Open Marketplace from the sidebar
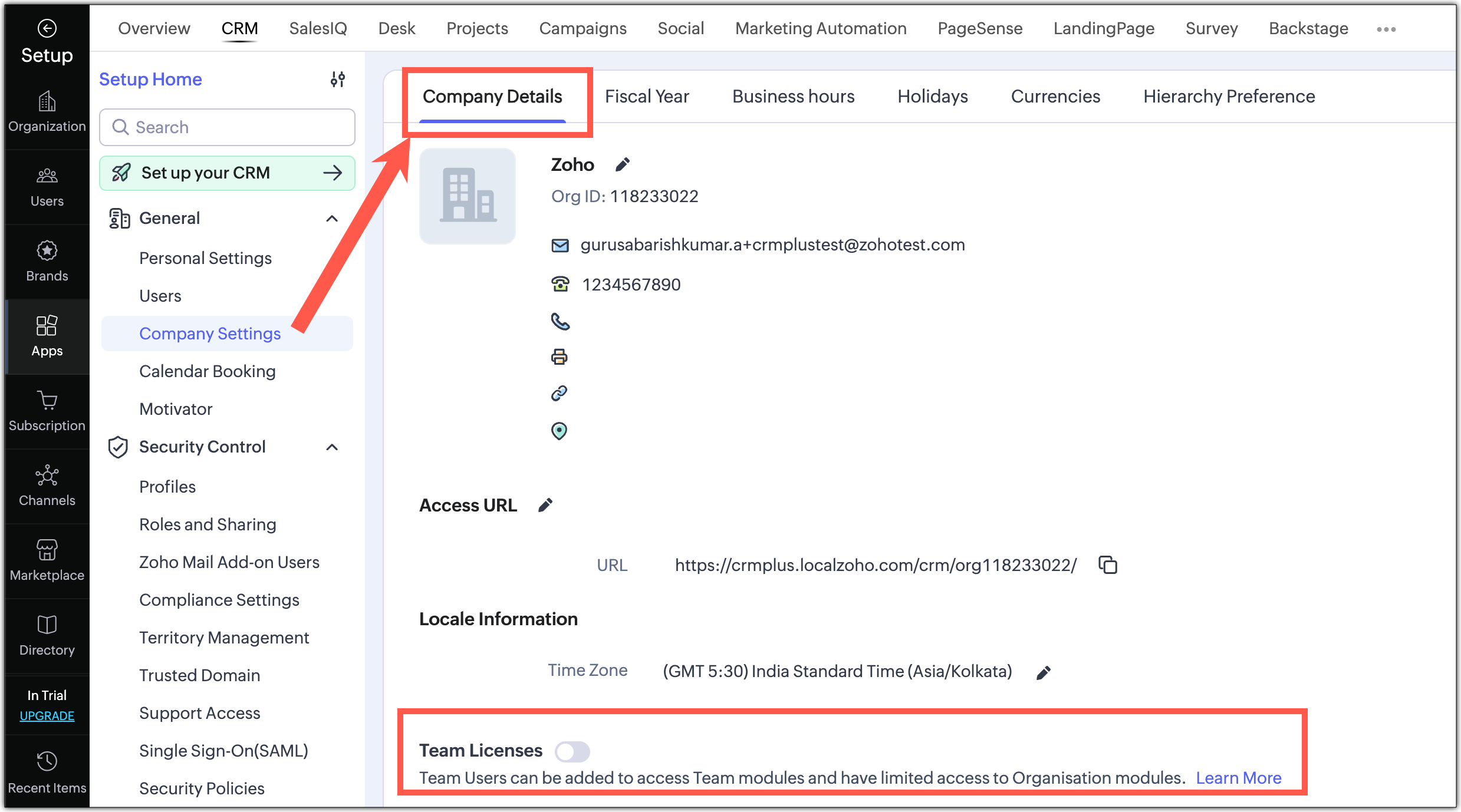 (x=47, y=560)
